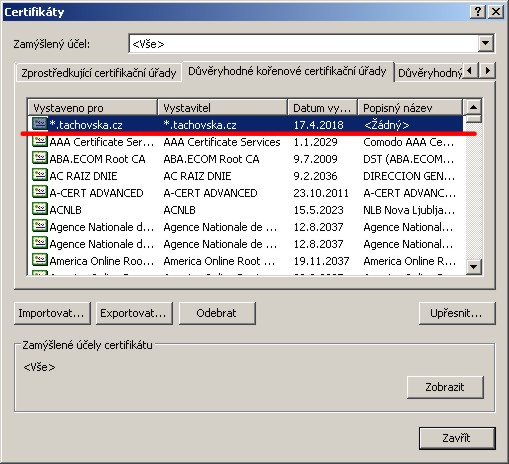Open the Zamýšlený účel dropdown
The width and height of the screenshot is (509, 464).
(486, 43)
